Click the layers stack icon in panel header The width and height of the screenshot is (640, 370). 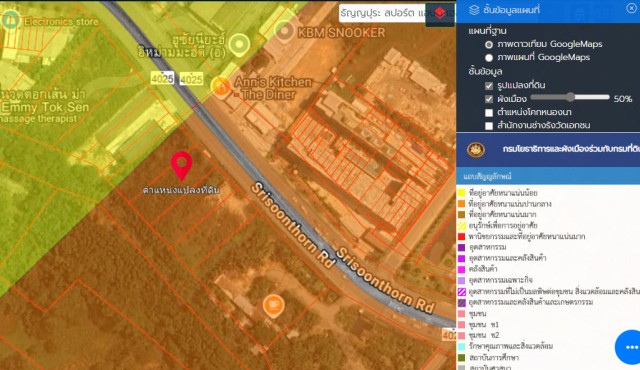click(474, 10)
